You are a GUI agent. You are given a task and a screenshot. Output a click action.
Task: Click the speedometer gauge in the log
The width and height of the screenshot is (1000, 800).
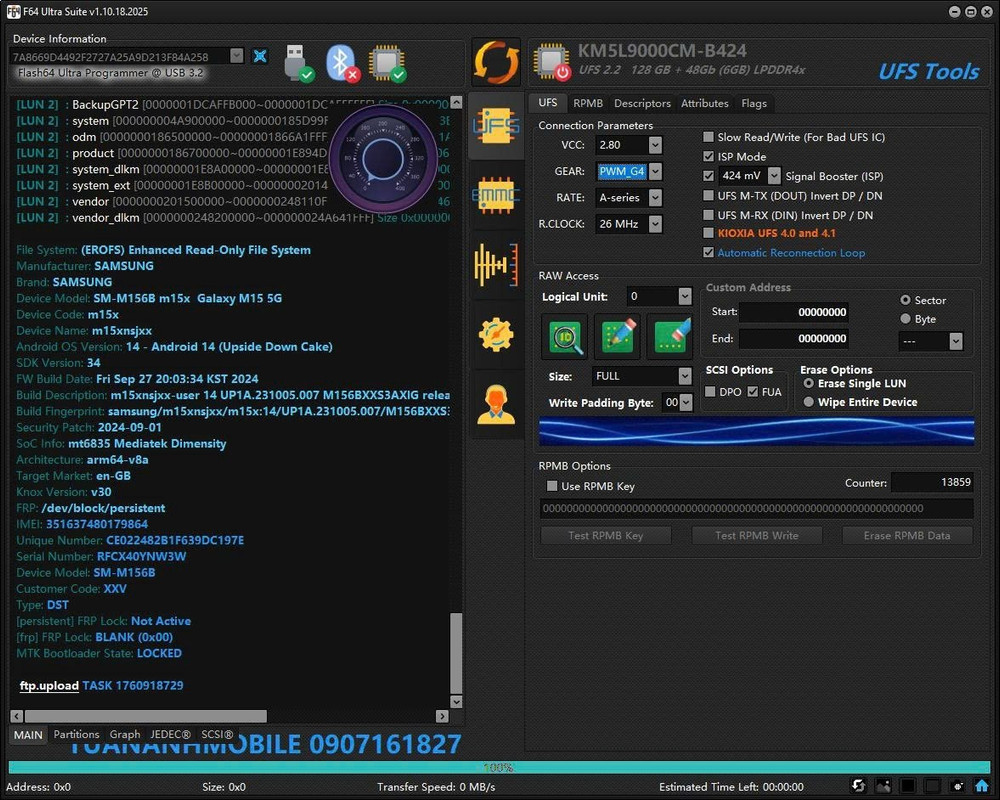click(383, 158)
